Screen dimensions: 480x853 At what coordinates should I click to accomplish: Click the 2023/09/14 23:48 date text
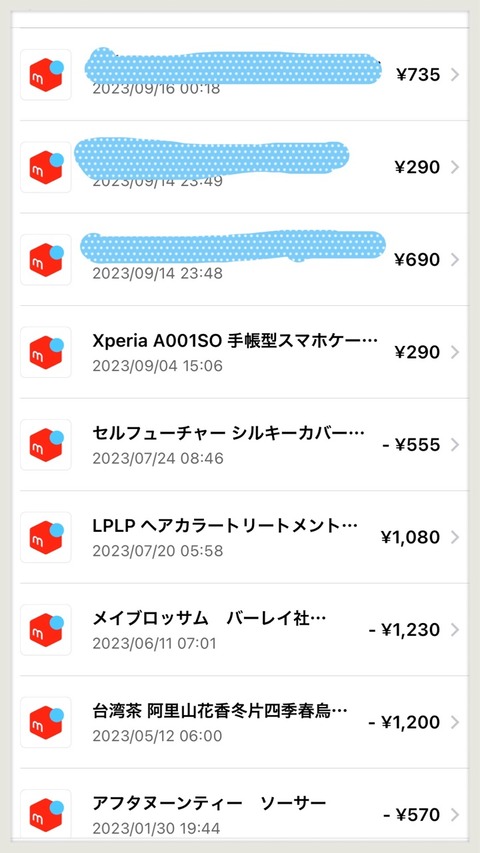(x=157, y=273)
